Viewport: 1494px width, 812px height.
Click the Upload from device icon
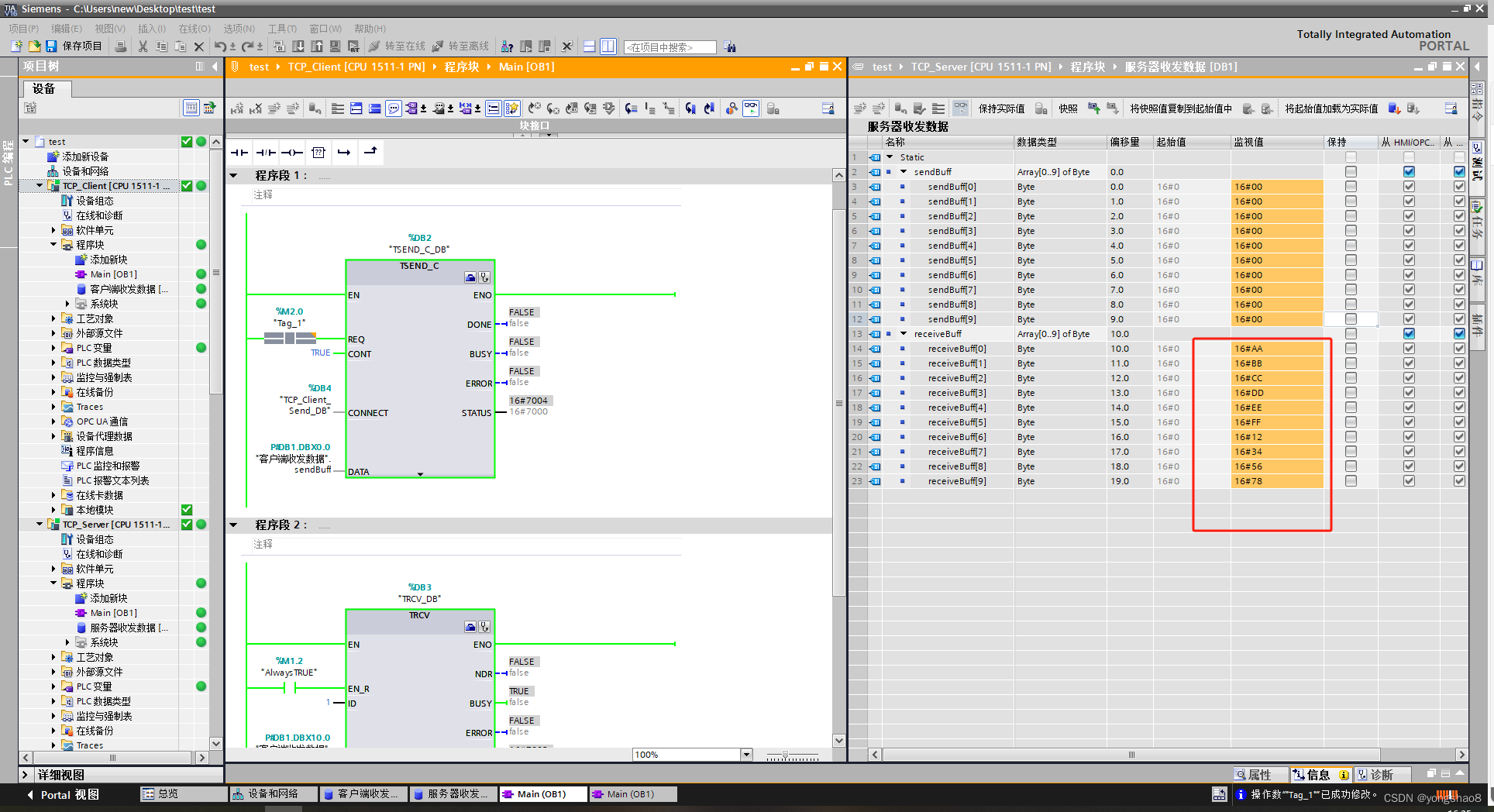point(317,46)
